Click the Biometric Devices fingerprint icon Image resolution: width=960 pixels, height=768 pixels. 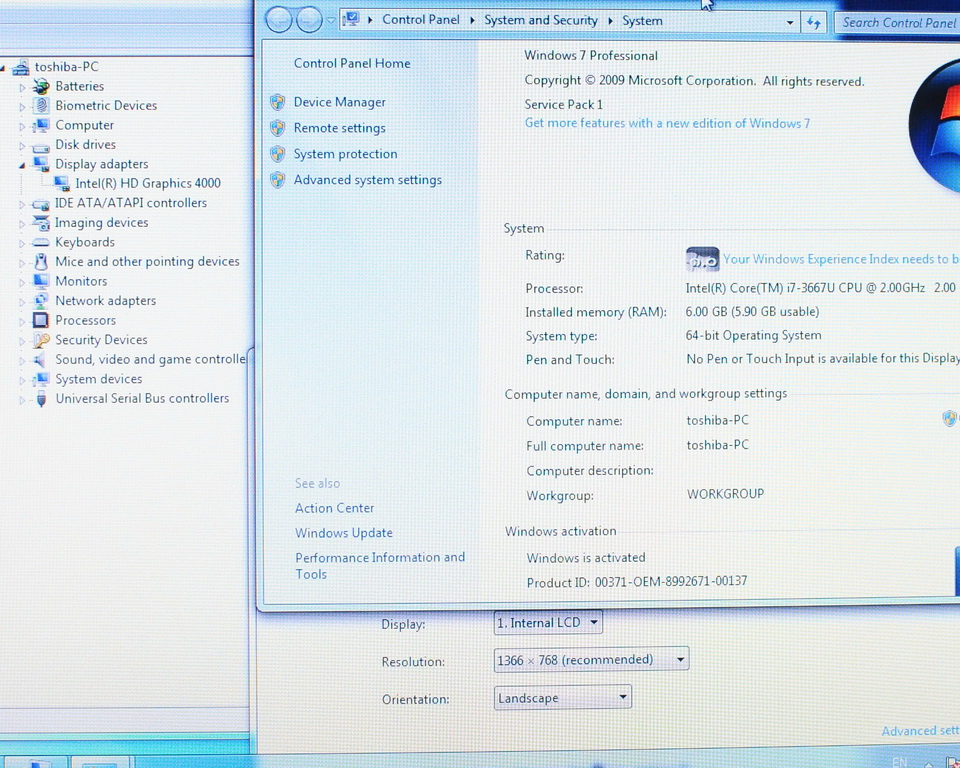click(x=41, y=105)
